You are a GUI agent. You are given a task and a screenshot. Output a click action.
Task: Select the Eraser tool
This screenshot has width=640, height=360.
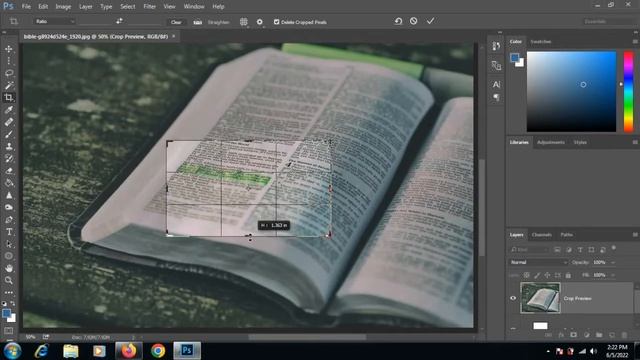9,171
